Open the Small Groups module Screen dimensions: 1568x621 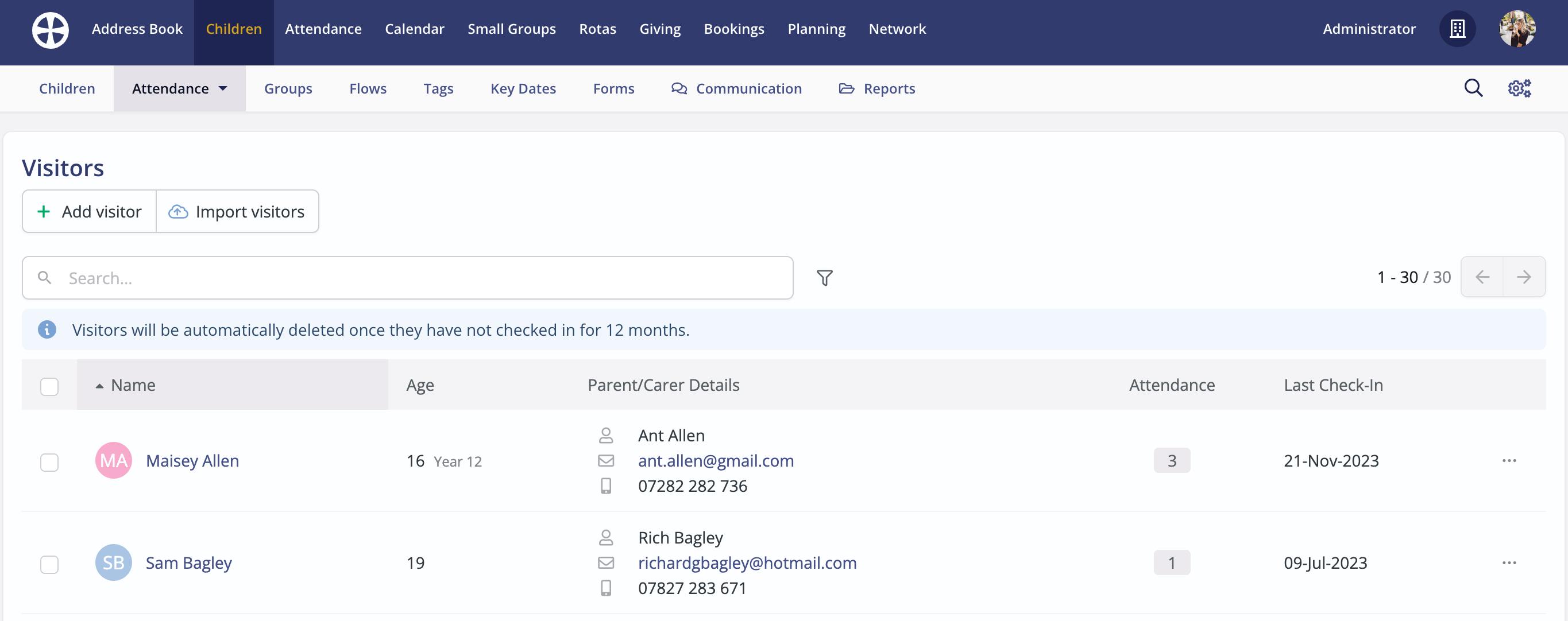click(x=511, y=29)
